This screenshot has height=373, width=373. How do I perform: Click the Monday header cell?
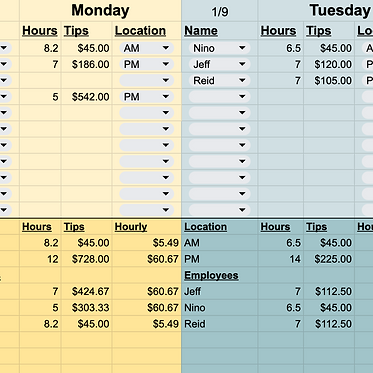(x=100, y=11)
